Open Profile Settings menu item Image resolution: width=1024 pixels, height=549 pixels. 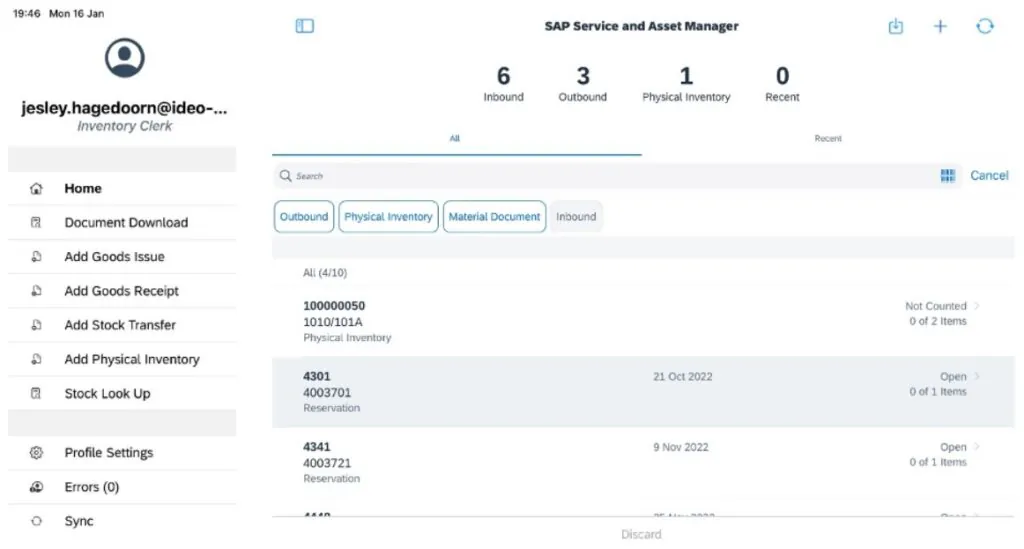coord(122,452)
